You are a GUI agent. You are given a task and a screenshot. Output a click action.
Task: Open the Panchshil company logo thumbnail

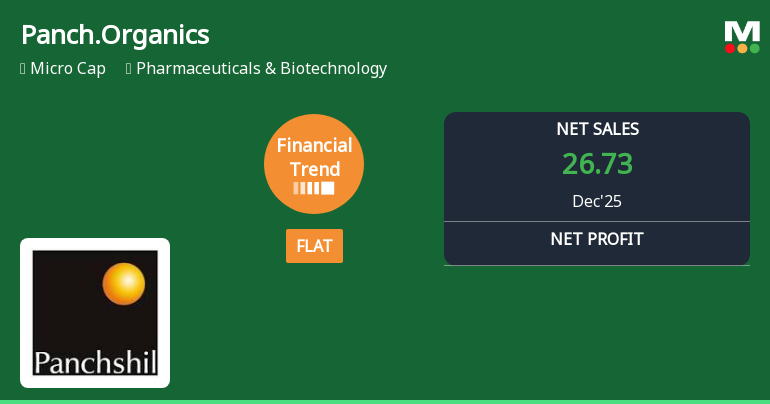(95, 313)
